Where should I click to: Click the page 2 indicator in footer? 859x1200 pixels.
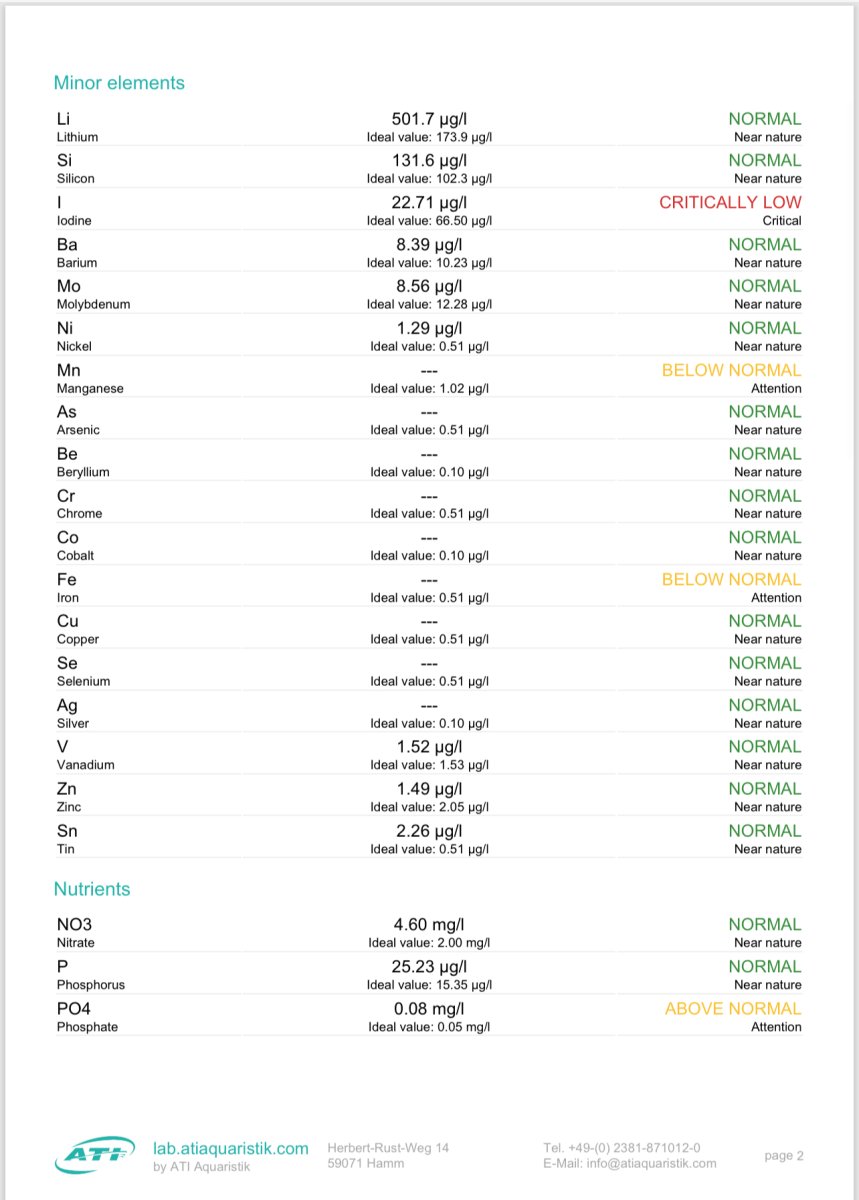pos(784,1156)
